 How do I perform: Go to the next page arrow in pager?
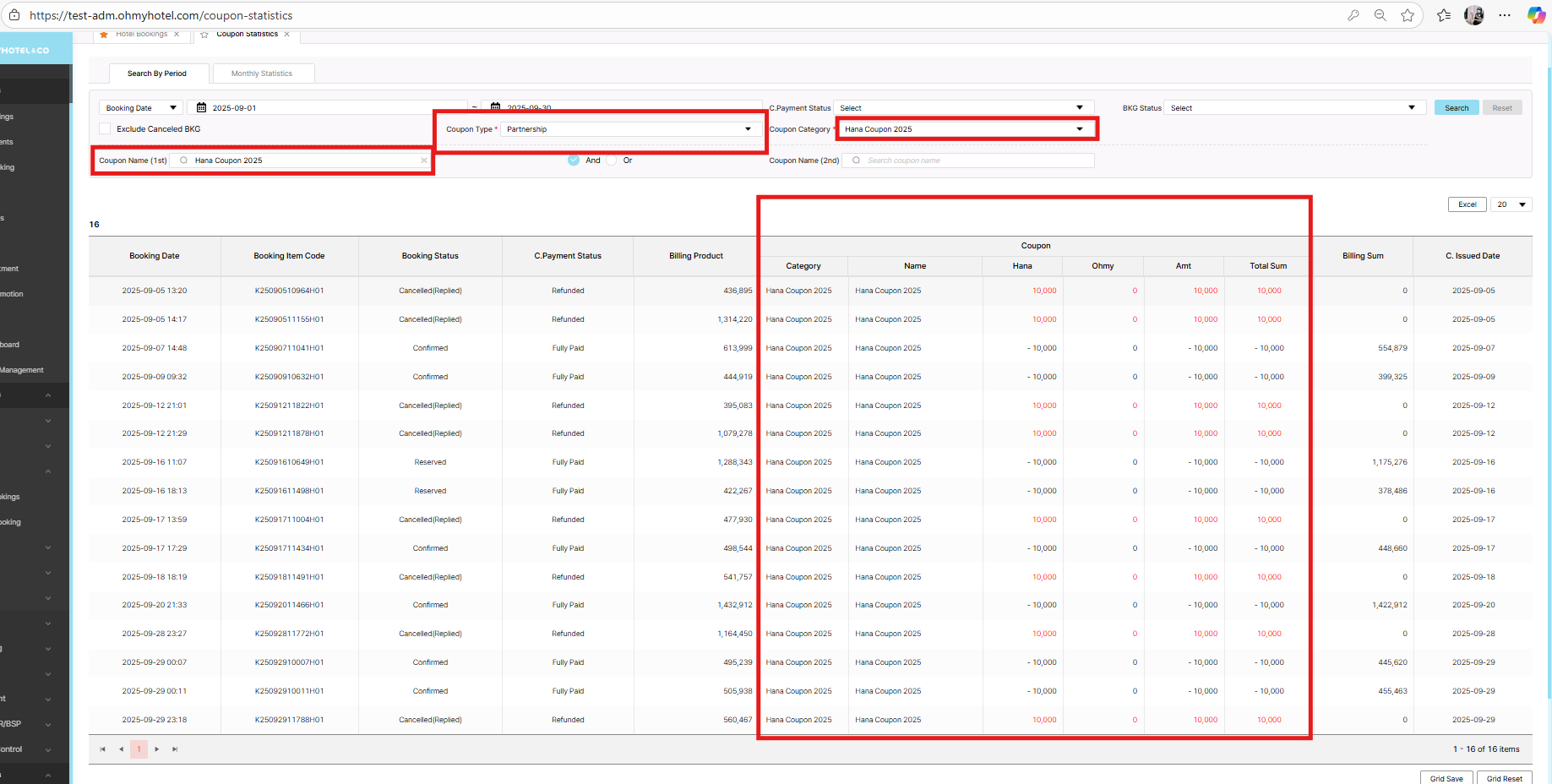157,749
